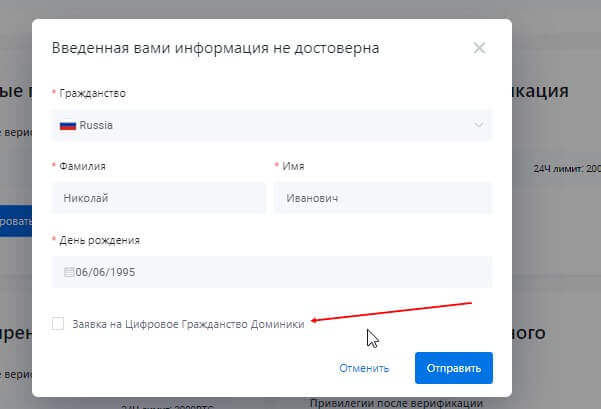
Task: Close the dialog with the X icon
Action: (x=480, y=48)
